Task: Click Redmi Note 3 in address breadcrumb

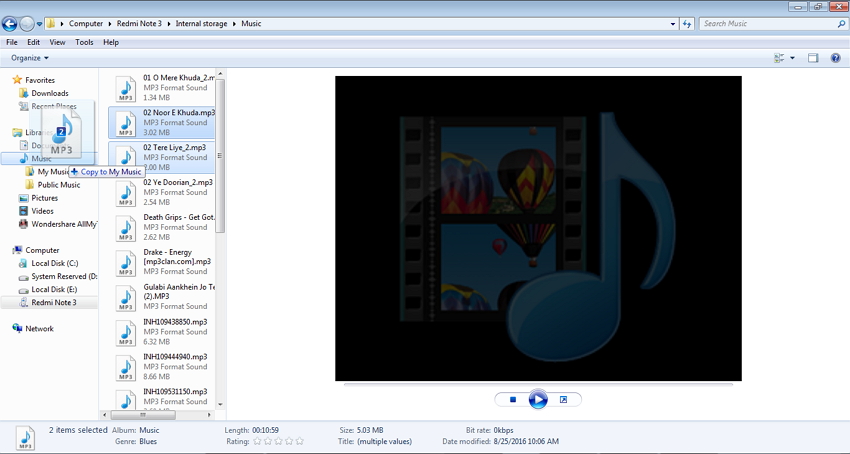Action: (139, 24)
